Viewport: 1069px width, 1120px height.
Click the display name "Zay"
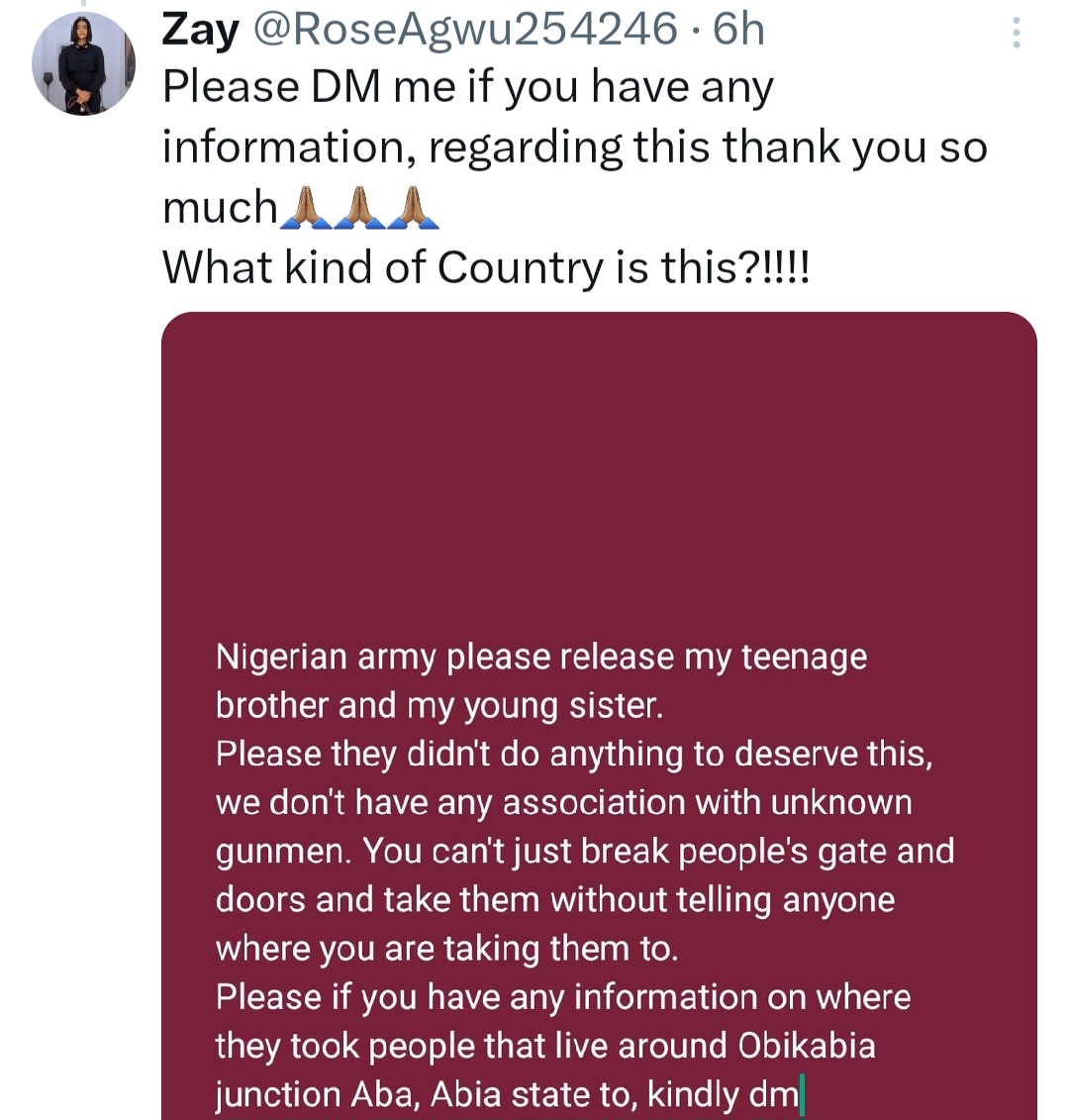[x=200, y=30]
